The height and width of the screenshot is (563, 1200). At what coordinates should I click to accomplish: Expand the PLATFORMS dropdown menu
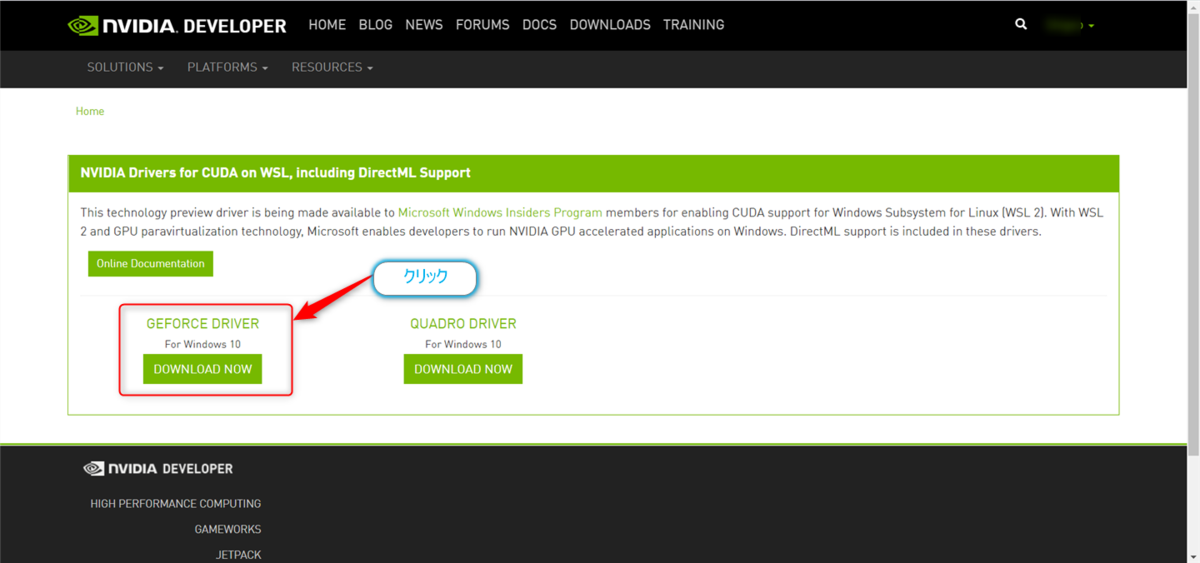228,67
